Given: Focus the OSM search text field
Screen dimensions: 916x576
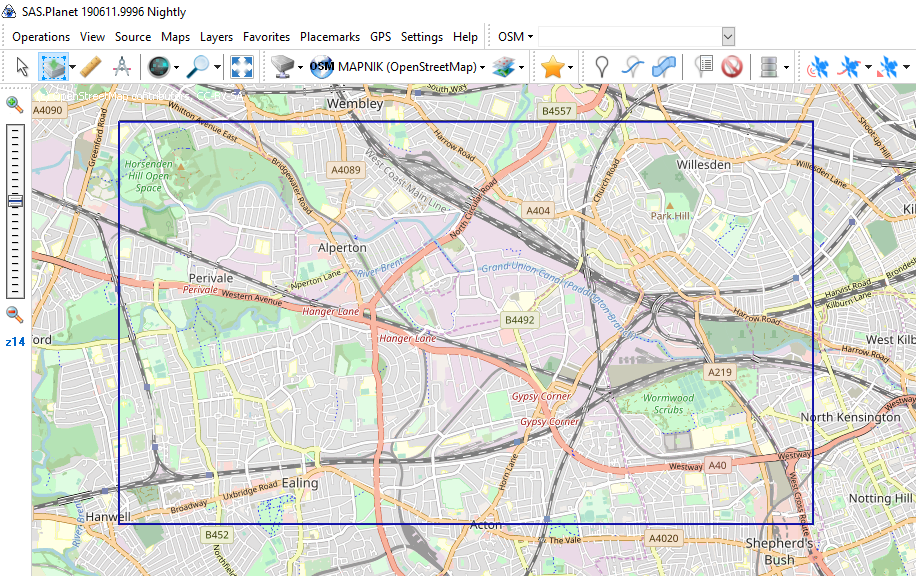Looking at the screenshot, I should coord(630,37).
